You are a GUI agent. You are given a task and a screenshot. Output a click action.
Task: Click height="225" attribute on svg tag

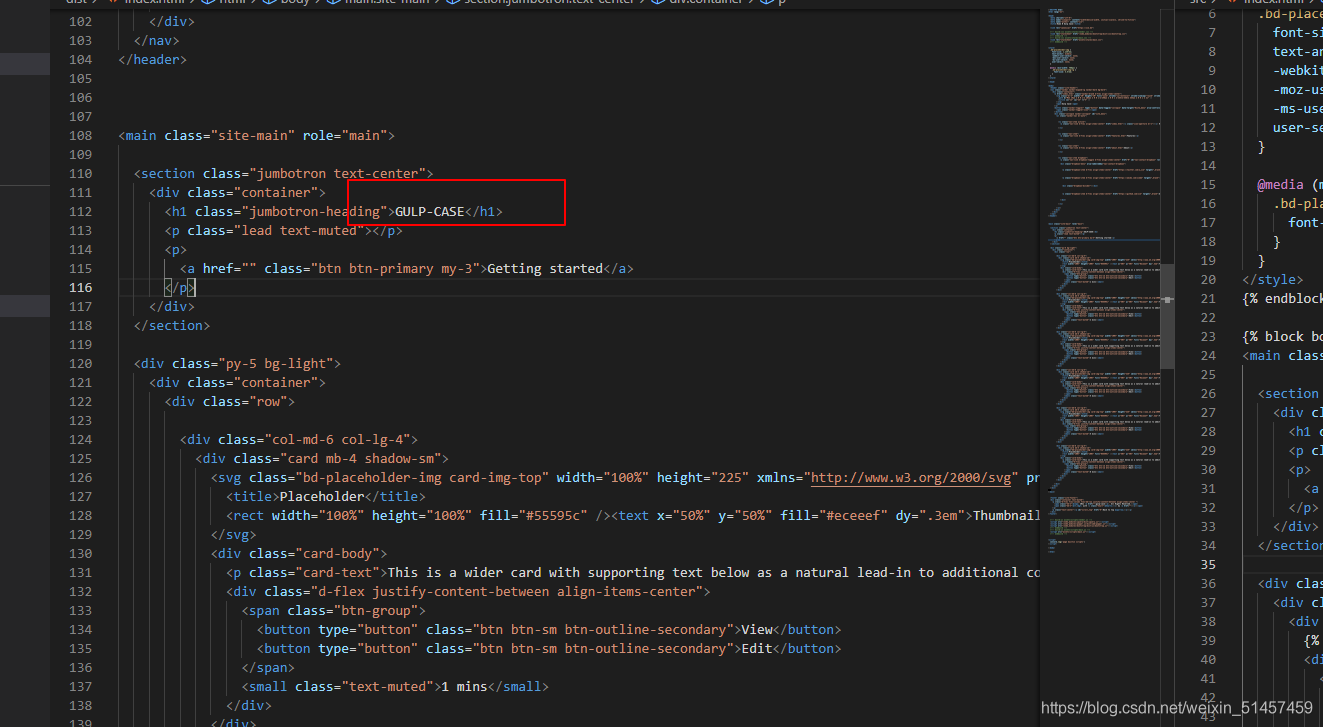pos(703,478)
